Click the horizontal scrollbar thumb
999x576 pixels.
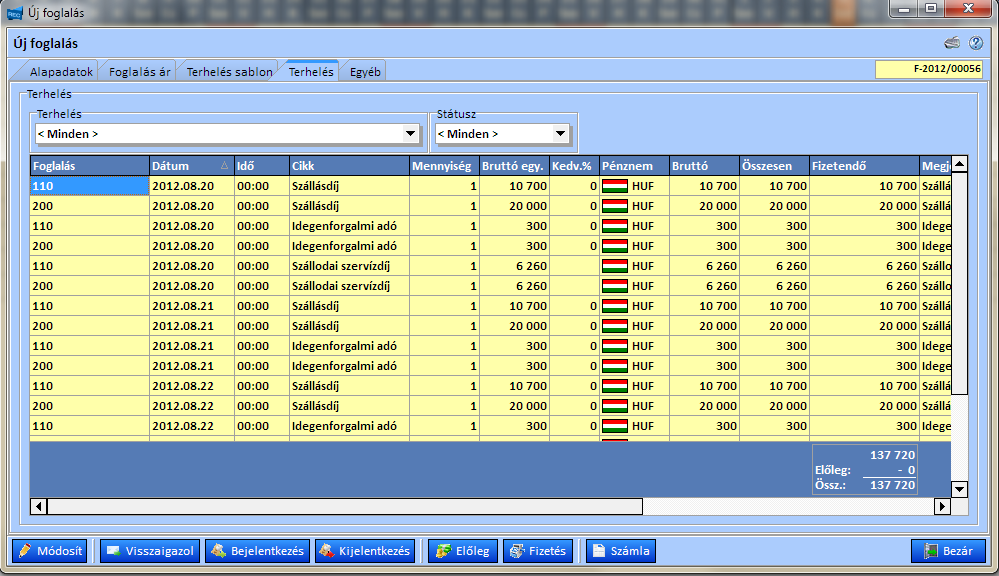[x=345, y=507]
